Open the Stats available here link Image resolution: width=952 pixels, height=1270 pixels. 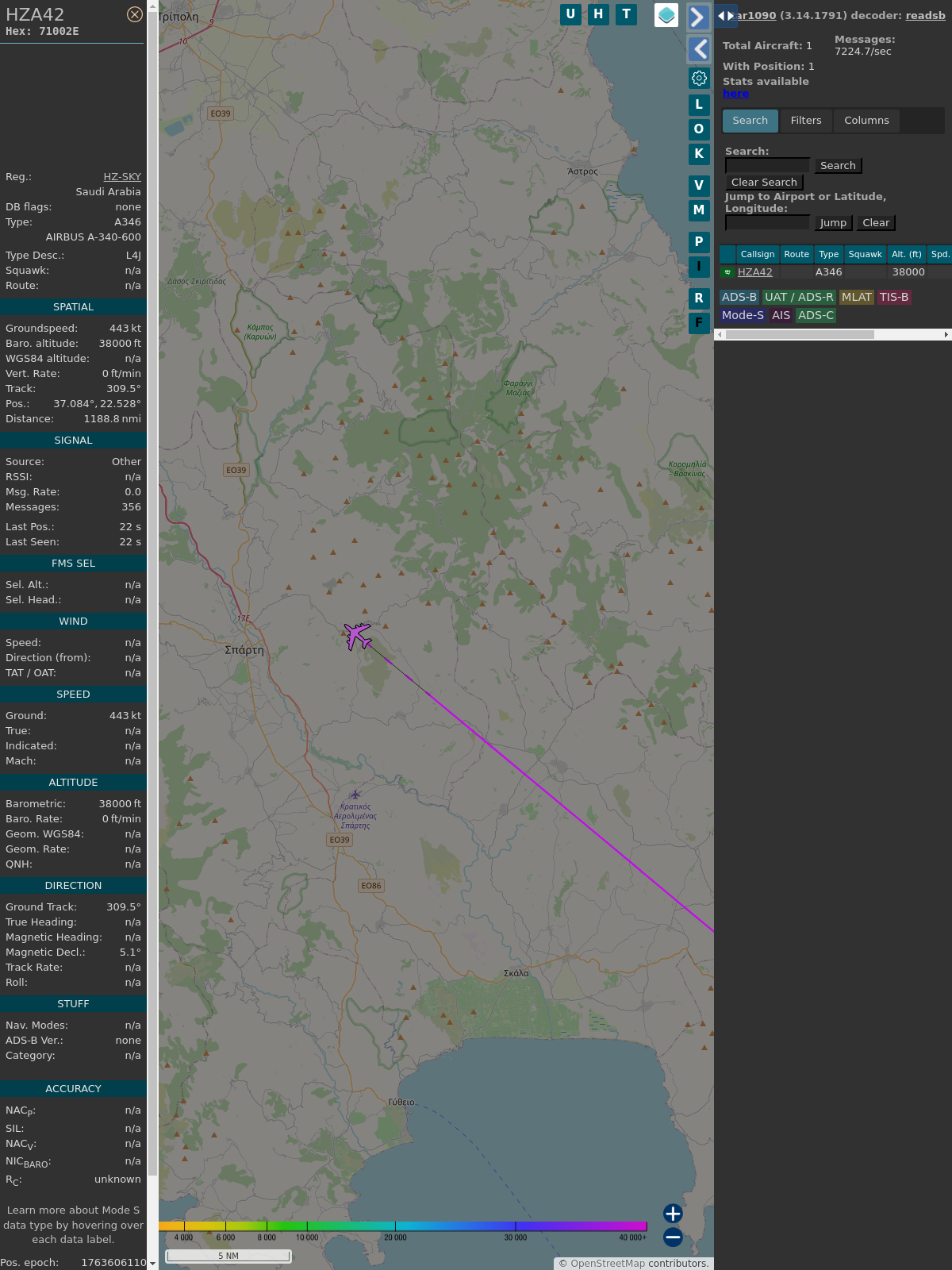tap(735, 93)
